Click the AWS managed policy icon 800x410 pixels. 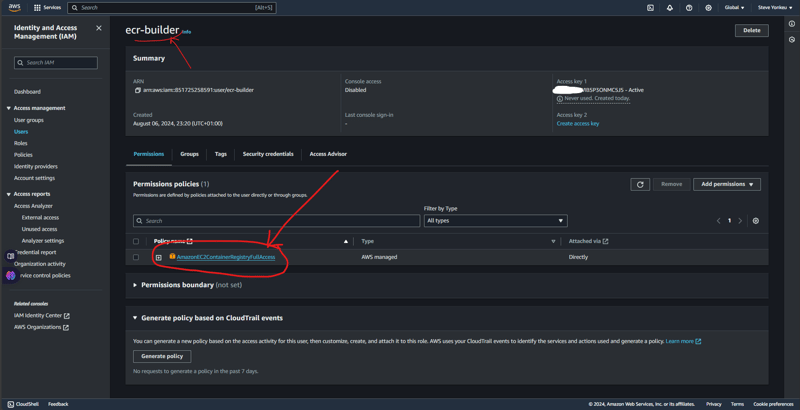point(172,257)
